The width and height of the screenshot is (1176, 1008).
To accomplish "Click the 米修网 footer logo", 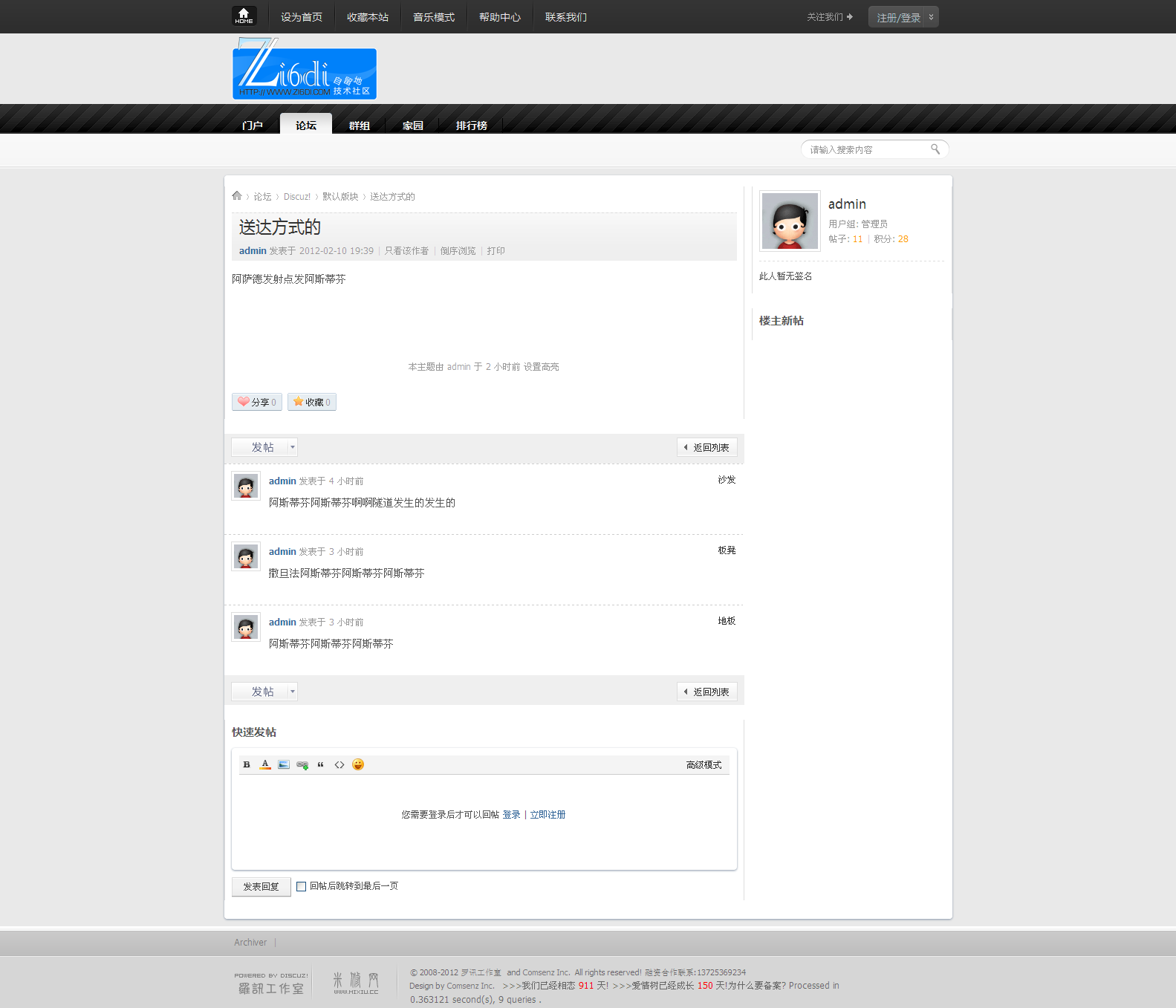I will click(356, 983).
